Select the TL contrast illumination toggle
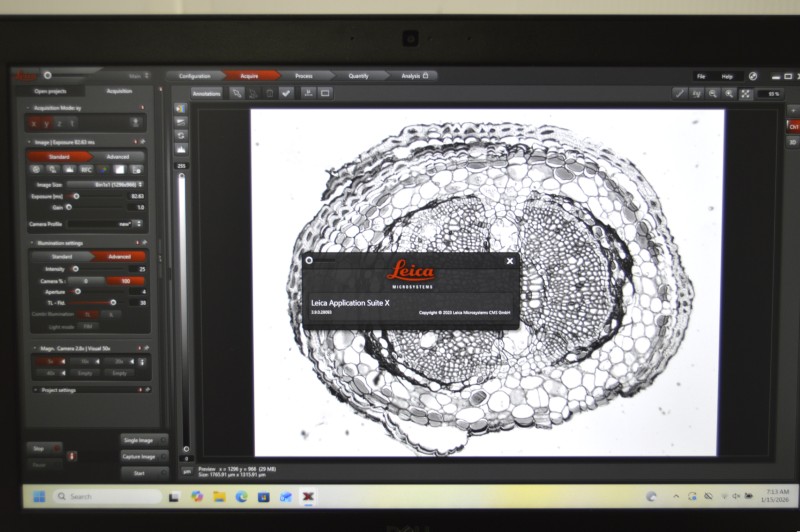 coord(88,314)
